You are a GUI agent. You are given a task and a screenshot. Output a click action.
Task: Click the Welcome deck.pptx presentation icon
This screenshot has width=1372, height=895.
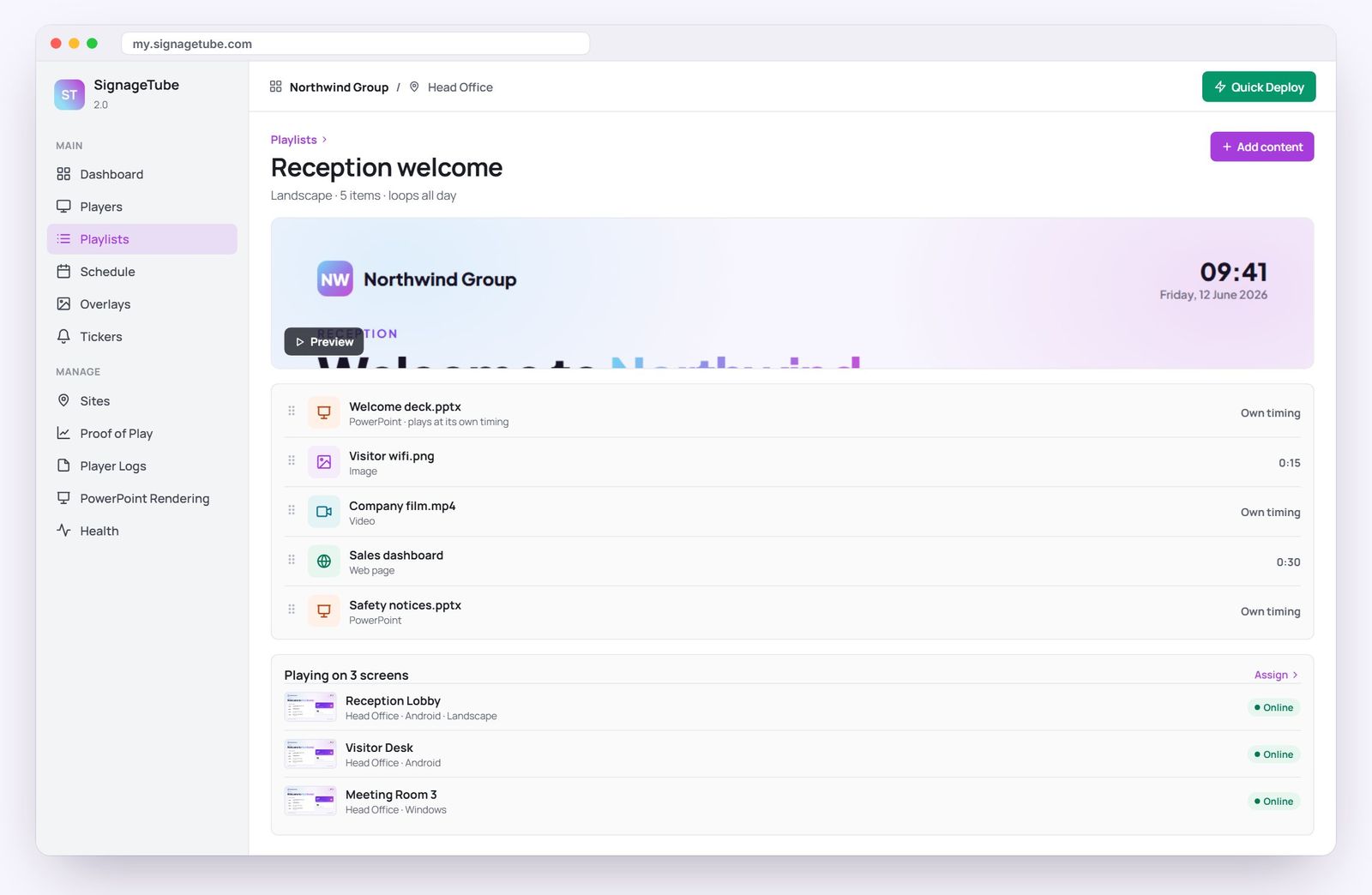[324, 413]
